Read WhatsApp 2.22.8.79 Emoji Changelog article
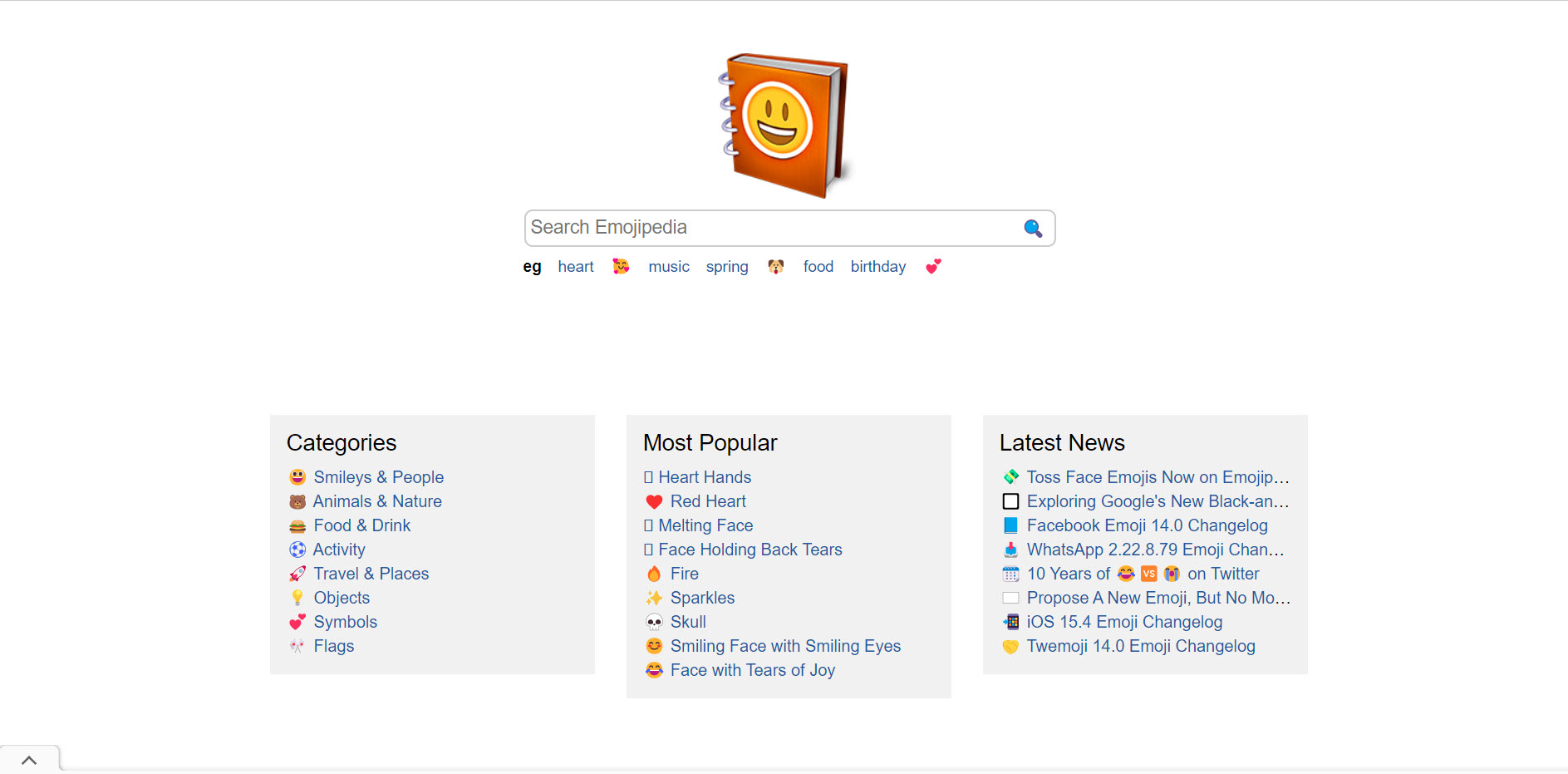Screen dimensions: 1568x774 click(1156, 550)
